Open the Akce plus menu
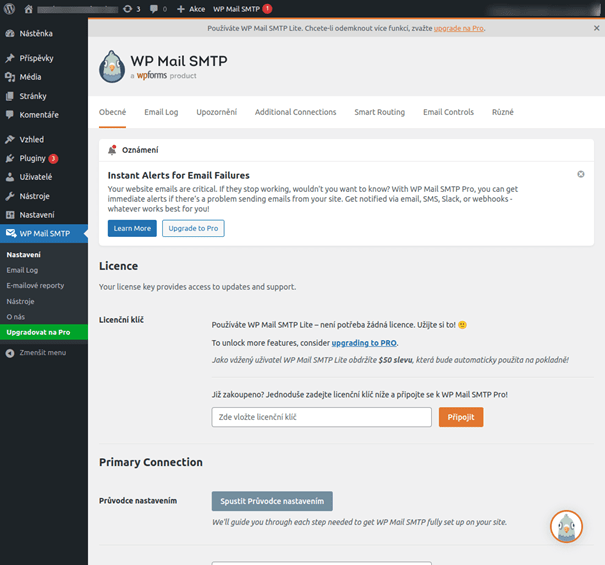The width and height of the screenshot is (605, 565). click(191, 9)
